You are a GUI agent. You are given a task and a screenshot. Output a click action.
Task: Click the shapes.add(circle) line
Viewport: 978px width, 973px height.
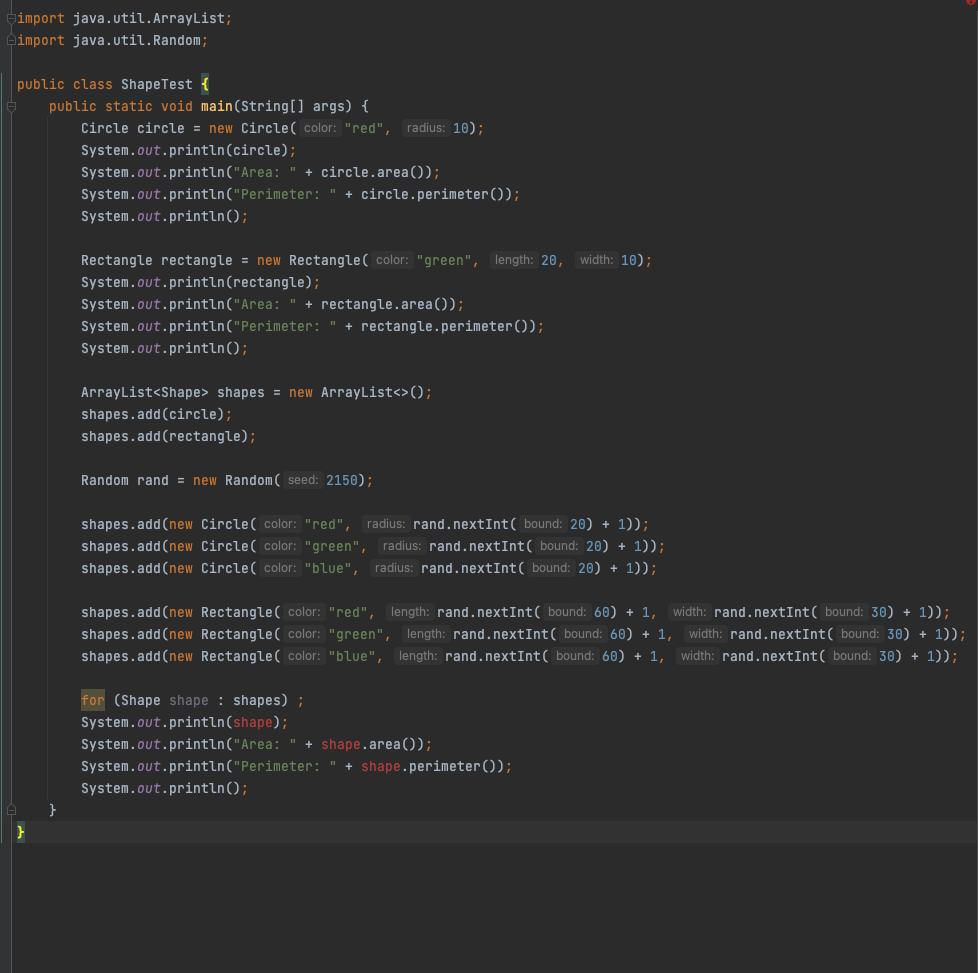[x=157, y=414]
